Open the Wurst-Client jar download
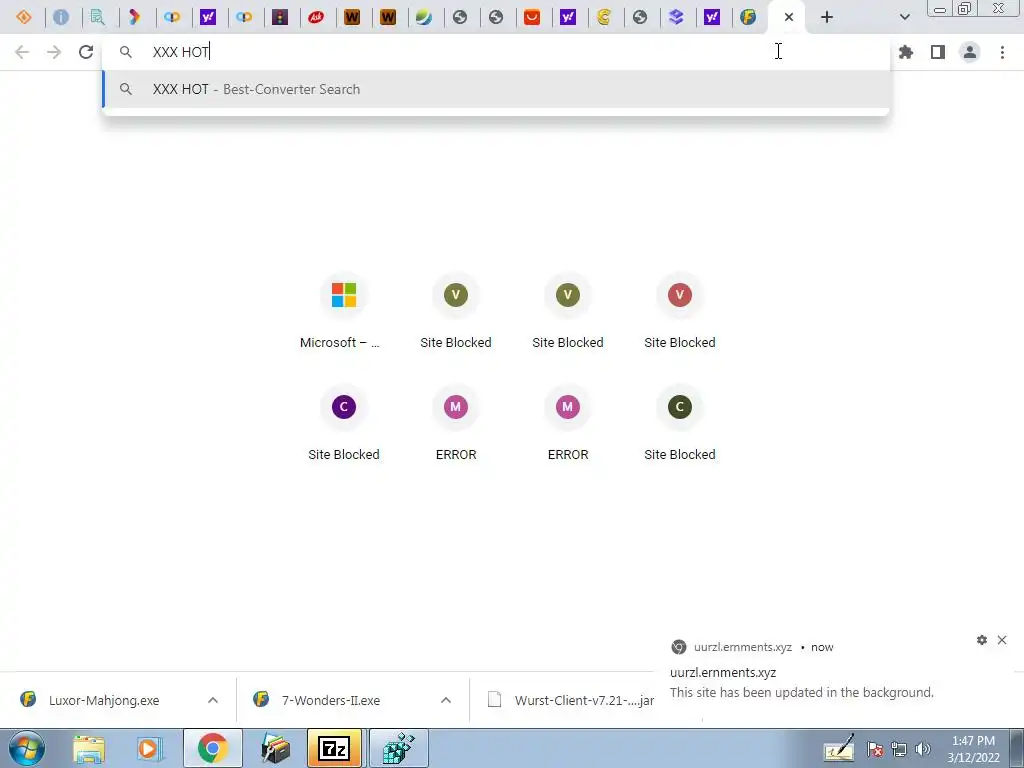Screen dimensions: 1024x768 (x=569, y=700)
